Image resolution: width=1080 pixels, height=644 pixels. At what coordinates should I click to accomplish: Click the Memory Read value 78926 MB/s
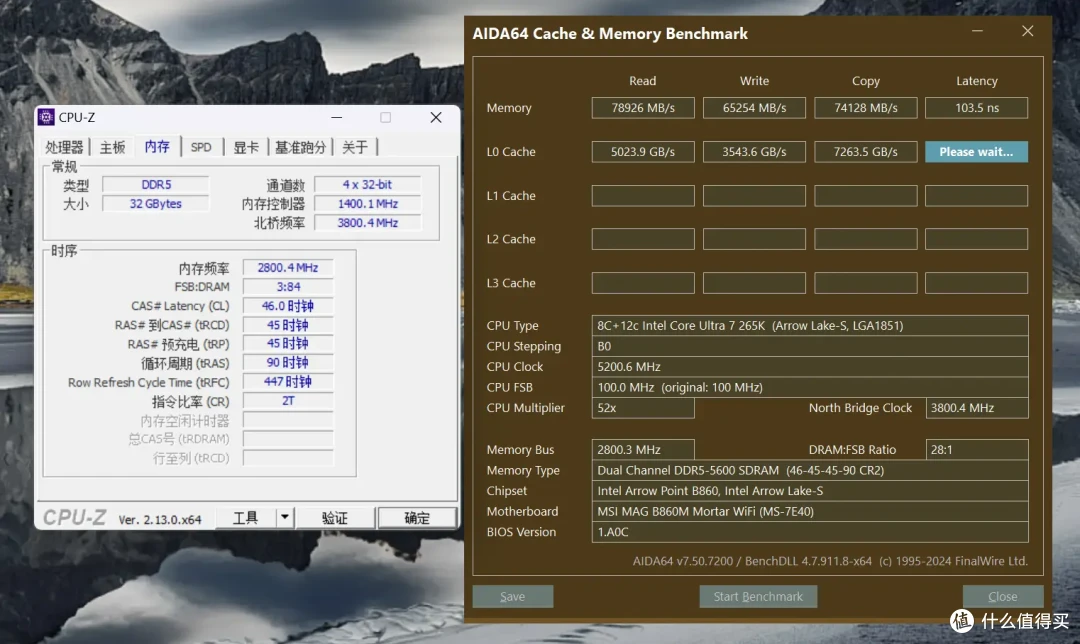[x=643, y=108]
